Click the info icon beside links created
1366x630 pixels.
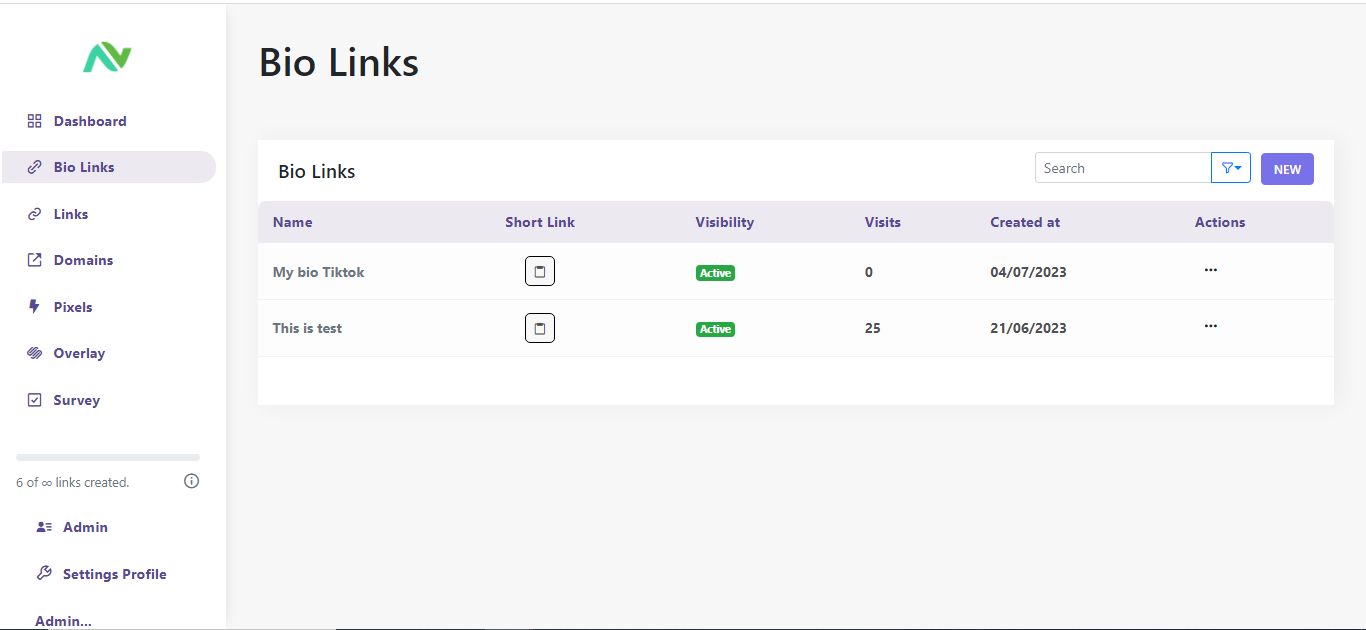(192, 481)
